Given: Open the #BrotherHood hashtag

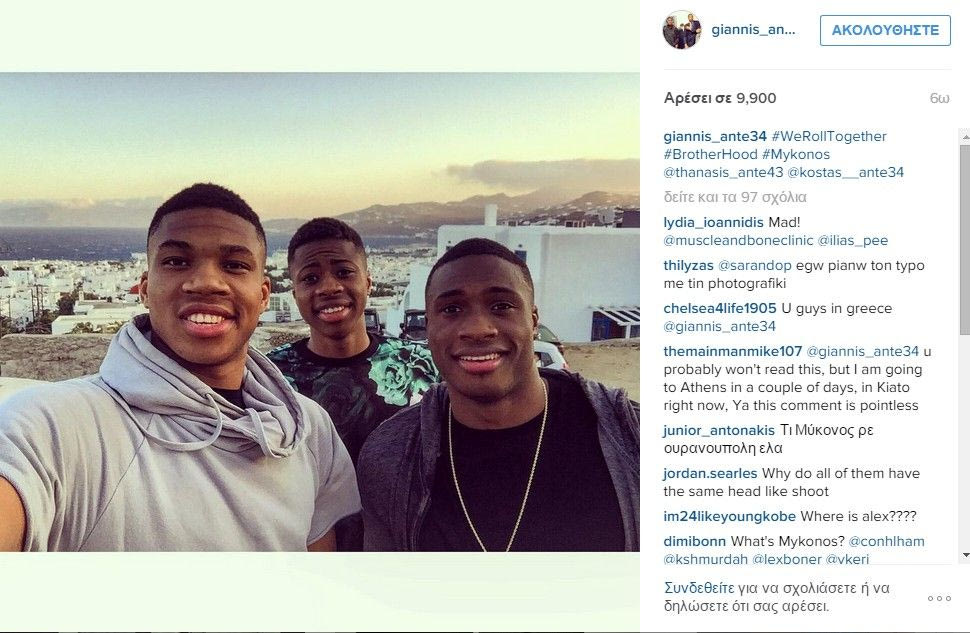Looking at the screenshot, I should pos(710,154).
